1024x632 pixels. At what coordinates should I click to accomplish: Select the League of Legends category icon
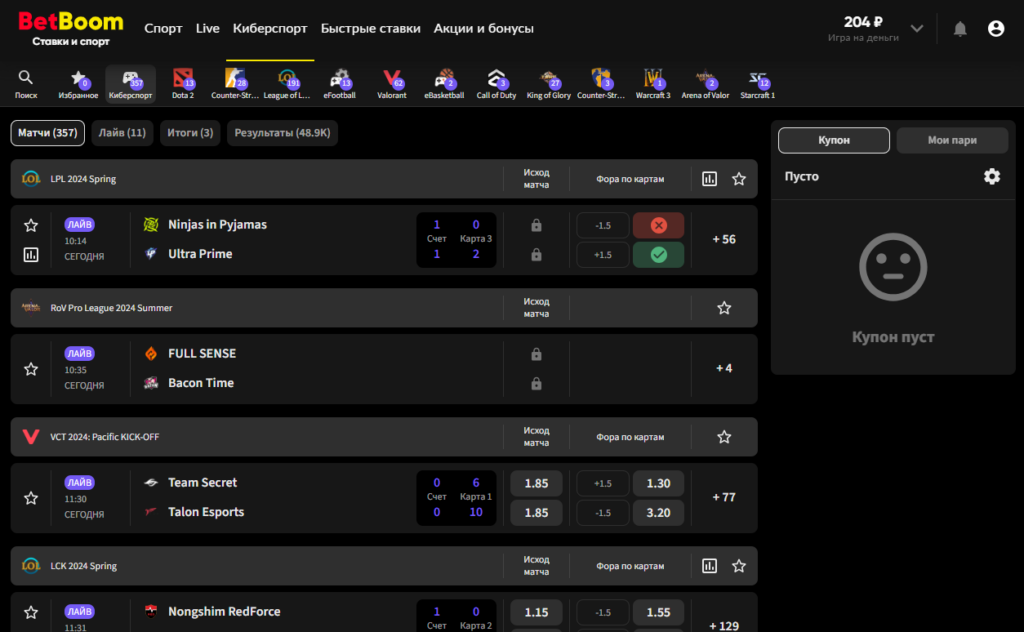[x=287, y=84]
